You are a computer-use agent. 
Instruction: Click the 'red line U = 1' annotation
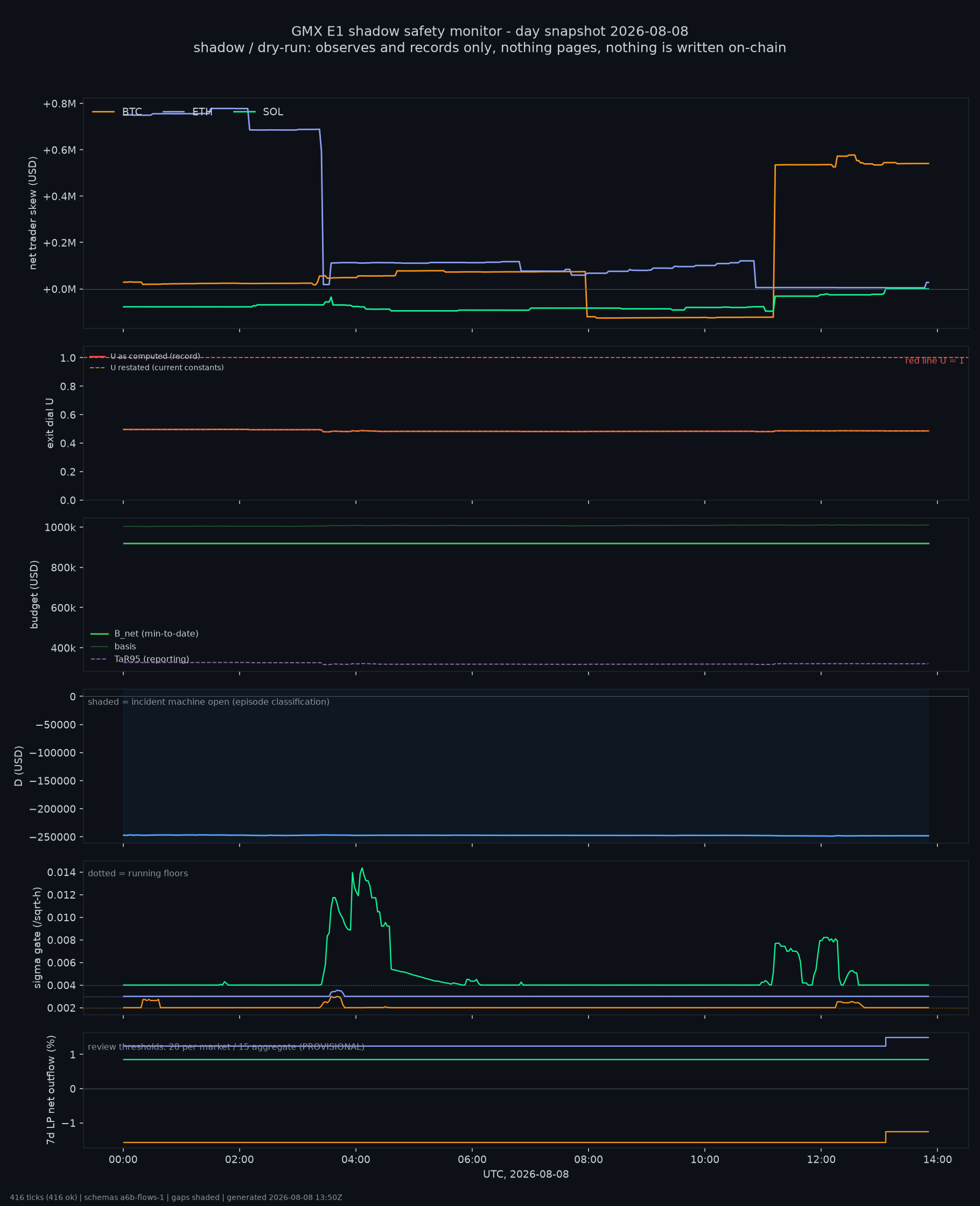coord(934,361)
